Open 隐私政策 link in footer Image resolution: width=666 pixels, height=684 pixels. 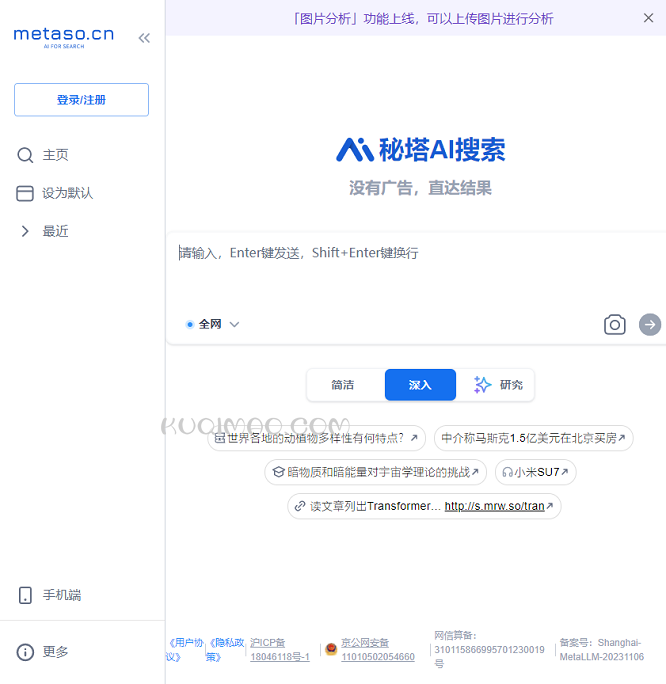pyautogui.click(x=225, y=650)
